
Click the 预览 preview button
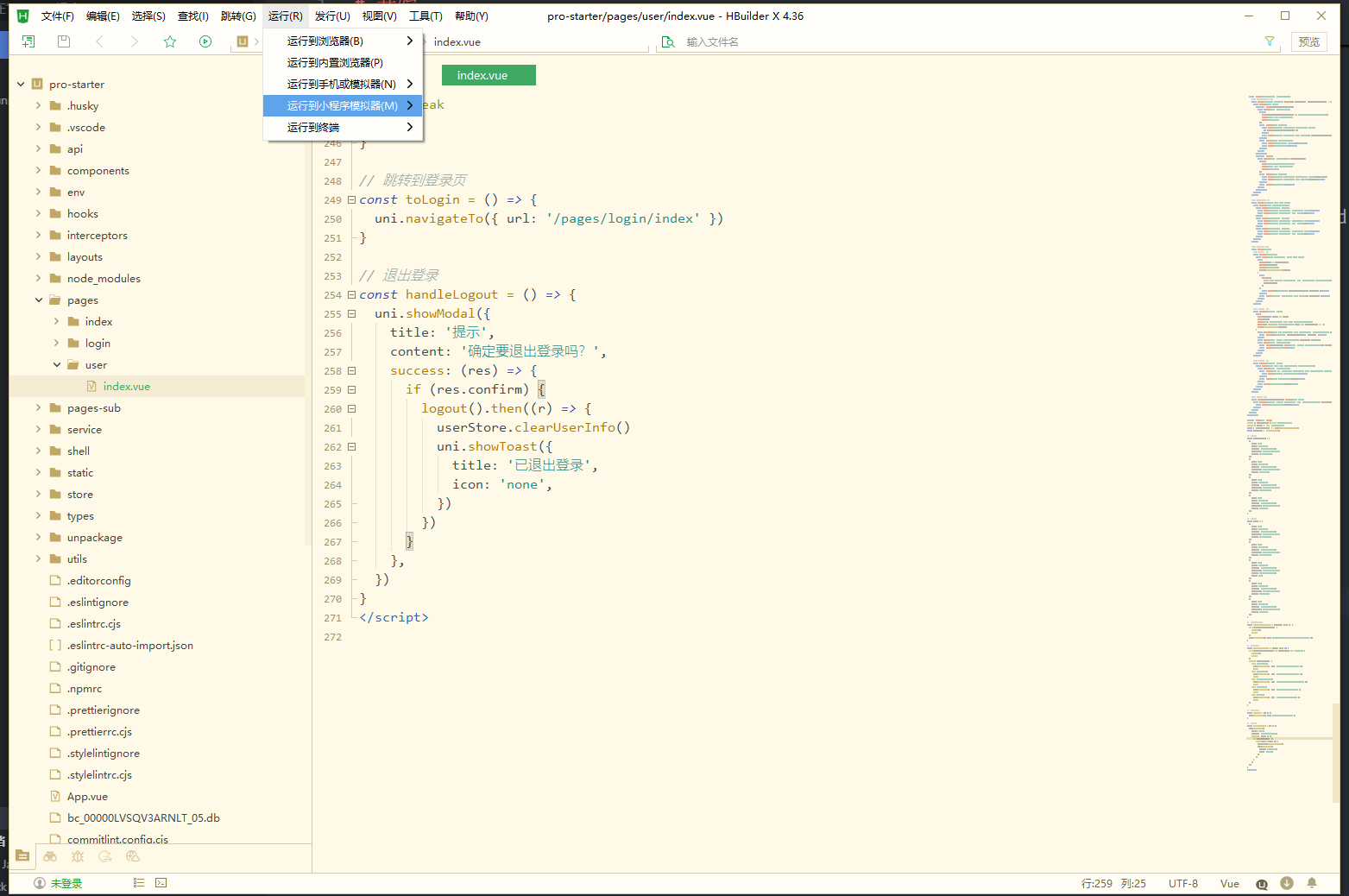(1308, 41)
